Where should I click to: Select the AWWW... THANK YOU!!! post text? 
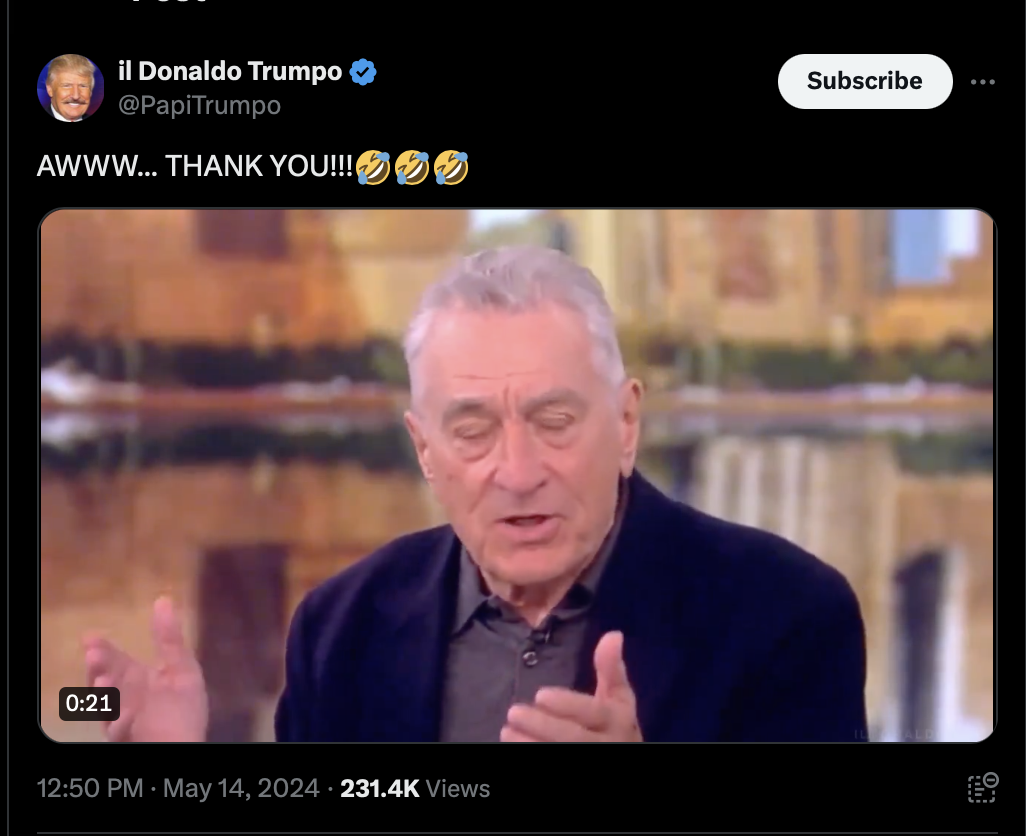(x=195, y=166)
